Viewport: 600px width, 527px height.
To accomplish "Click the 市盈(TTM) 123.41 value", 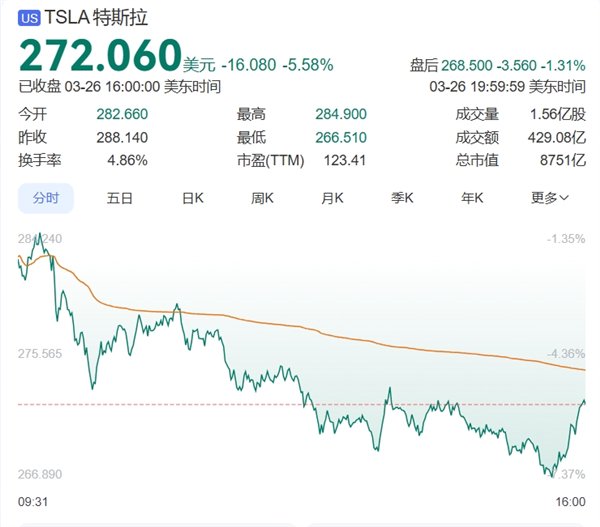I will 345,160.
